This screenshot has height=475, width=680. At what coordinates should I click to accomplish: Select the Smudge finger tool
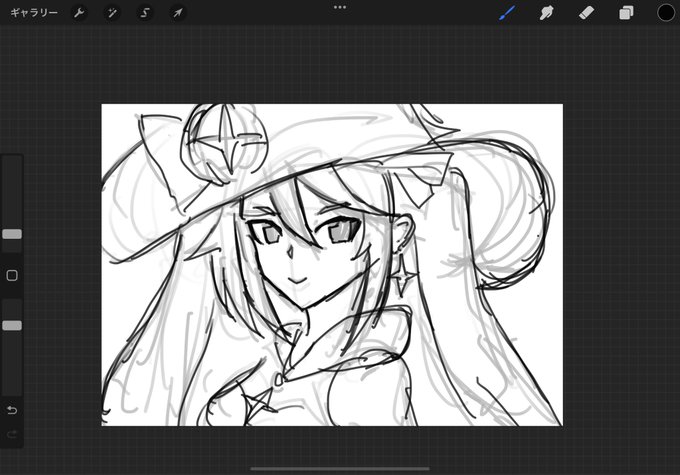546,13
